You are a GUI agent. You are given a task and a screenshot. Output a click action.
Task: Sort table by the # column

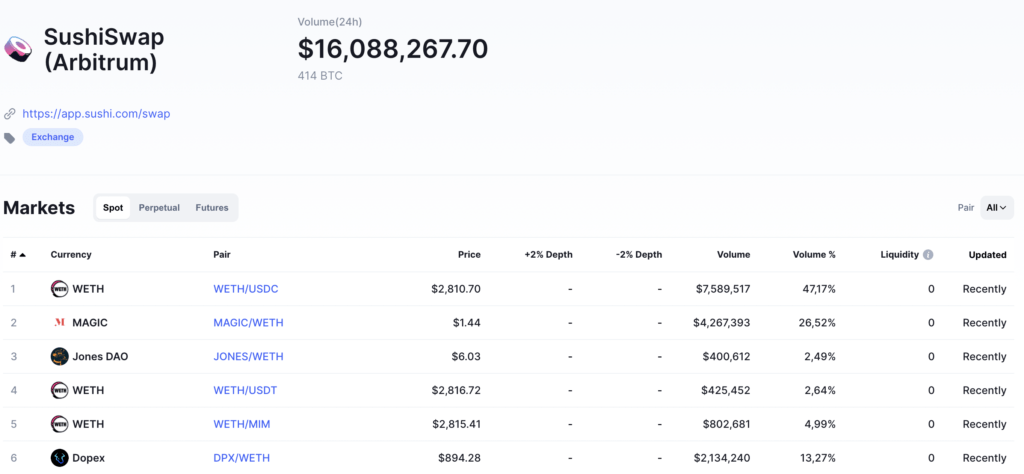click(18, 255)
